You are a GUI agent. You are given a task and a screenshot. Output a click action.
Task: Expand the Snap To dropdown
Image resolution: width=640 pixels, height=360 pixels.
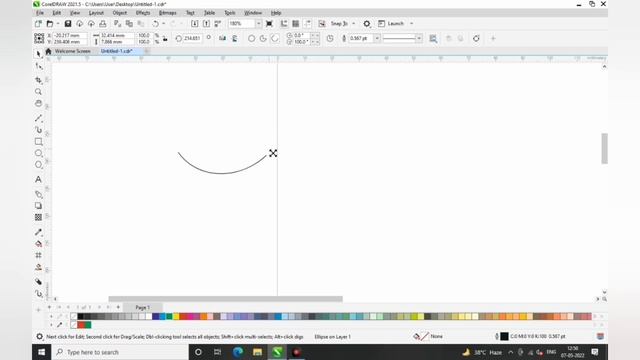coord(353,24)
